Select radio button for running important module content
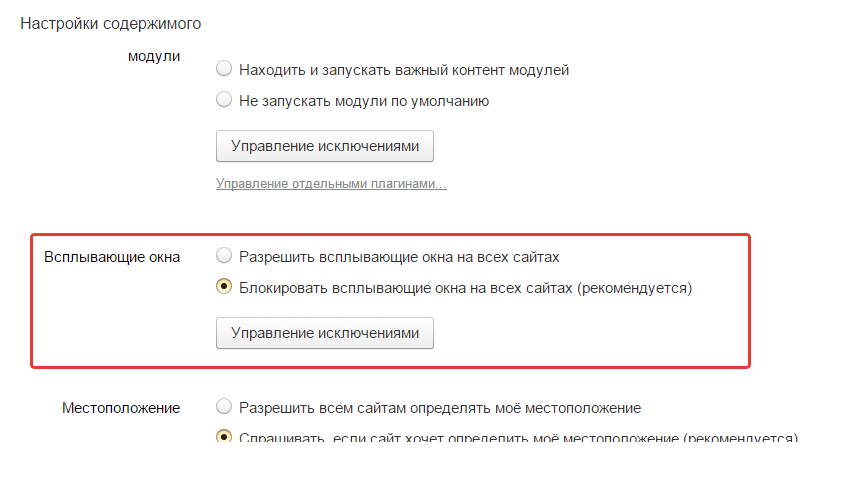Image resolution: width=849 pixels, height=496 pixels. point(224,69)
